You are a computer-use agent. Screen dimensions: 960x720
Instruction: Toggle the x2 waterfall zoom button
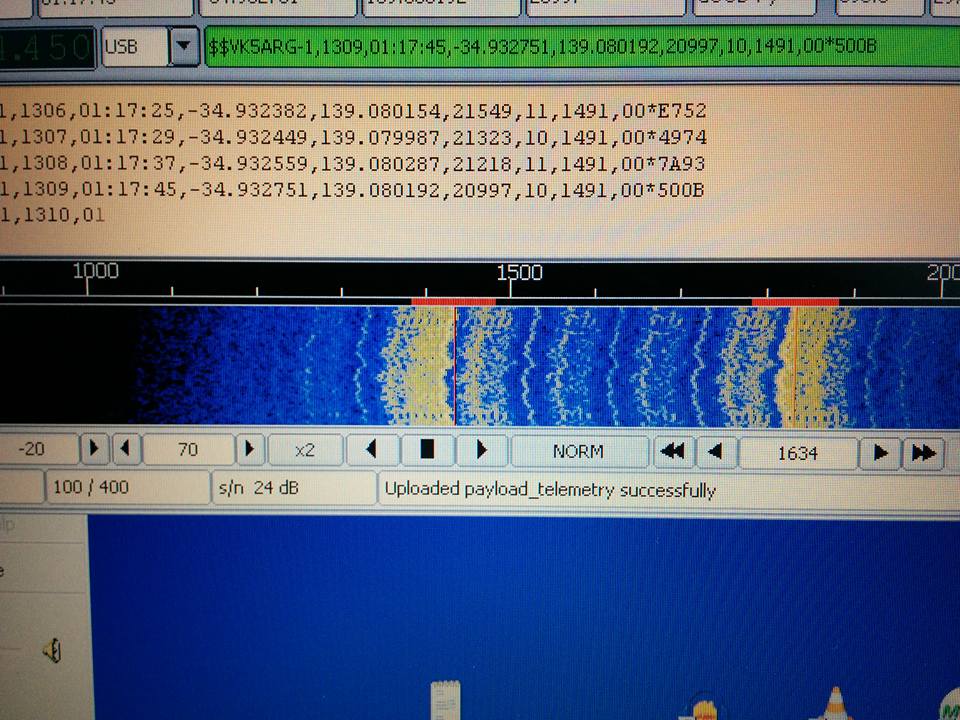pos(305,451)
